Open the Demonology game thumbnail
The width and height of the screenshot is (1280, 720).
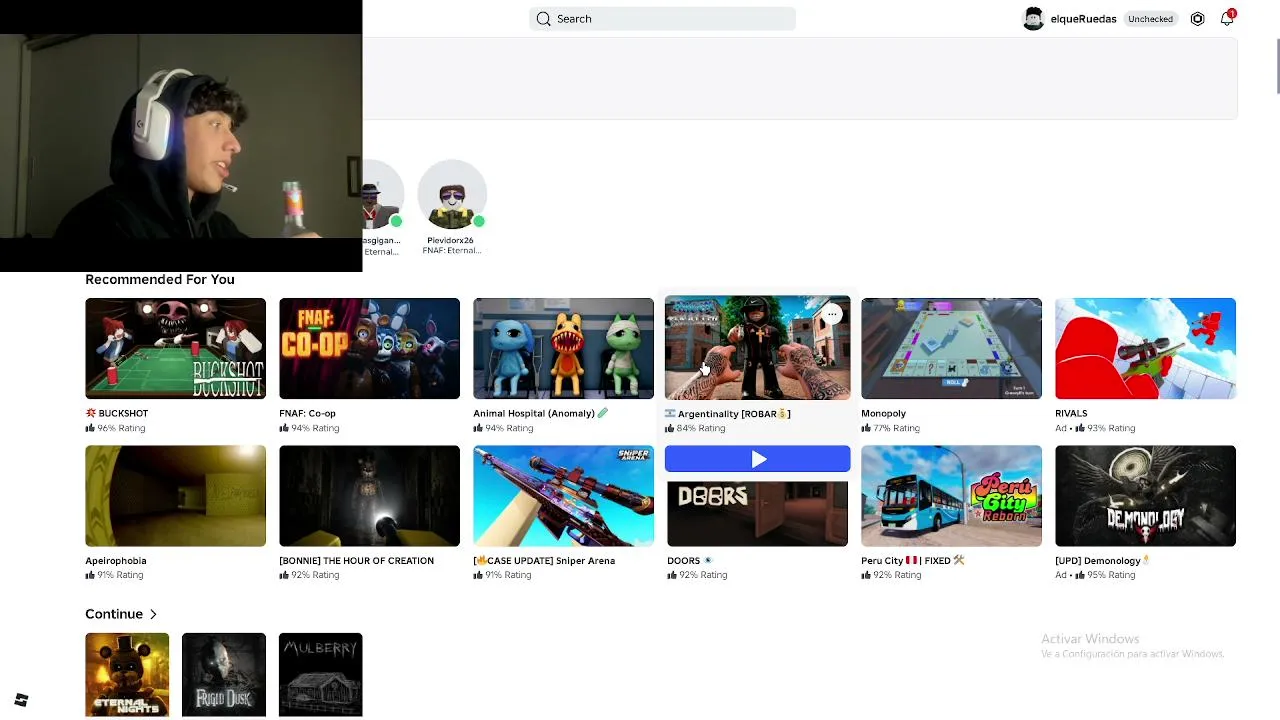point(1145,496)
